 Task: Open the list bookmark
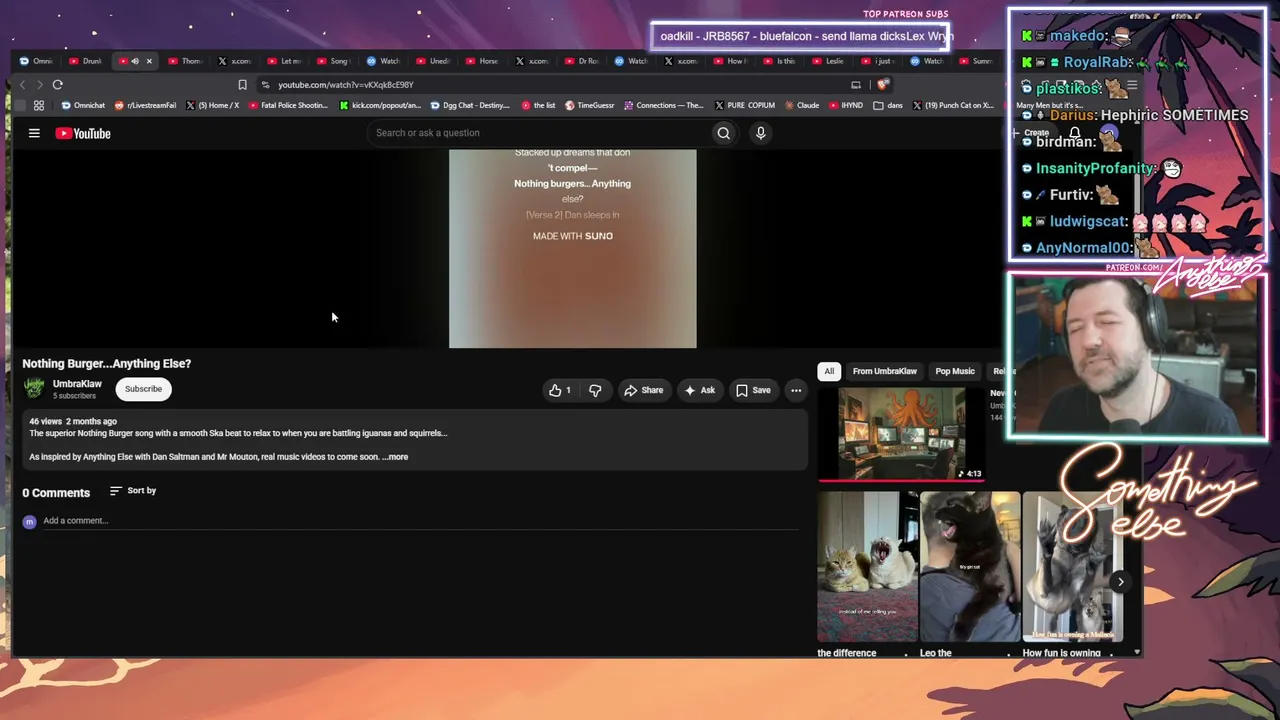click(x=538, y=105)
